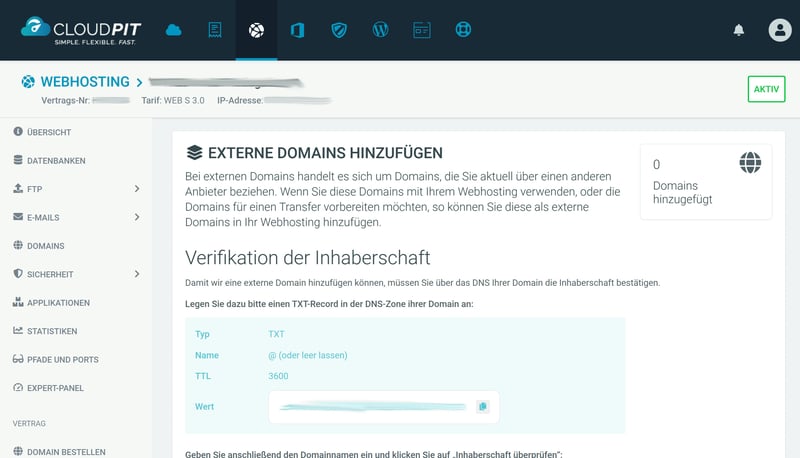Open the WordPress icon in top bar
The width and height of the screenshot is (800, 458).
[380, 30]
